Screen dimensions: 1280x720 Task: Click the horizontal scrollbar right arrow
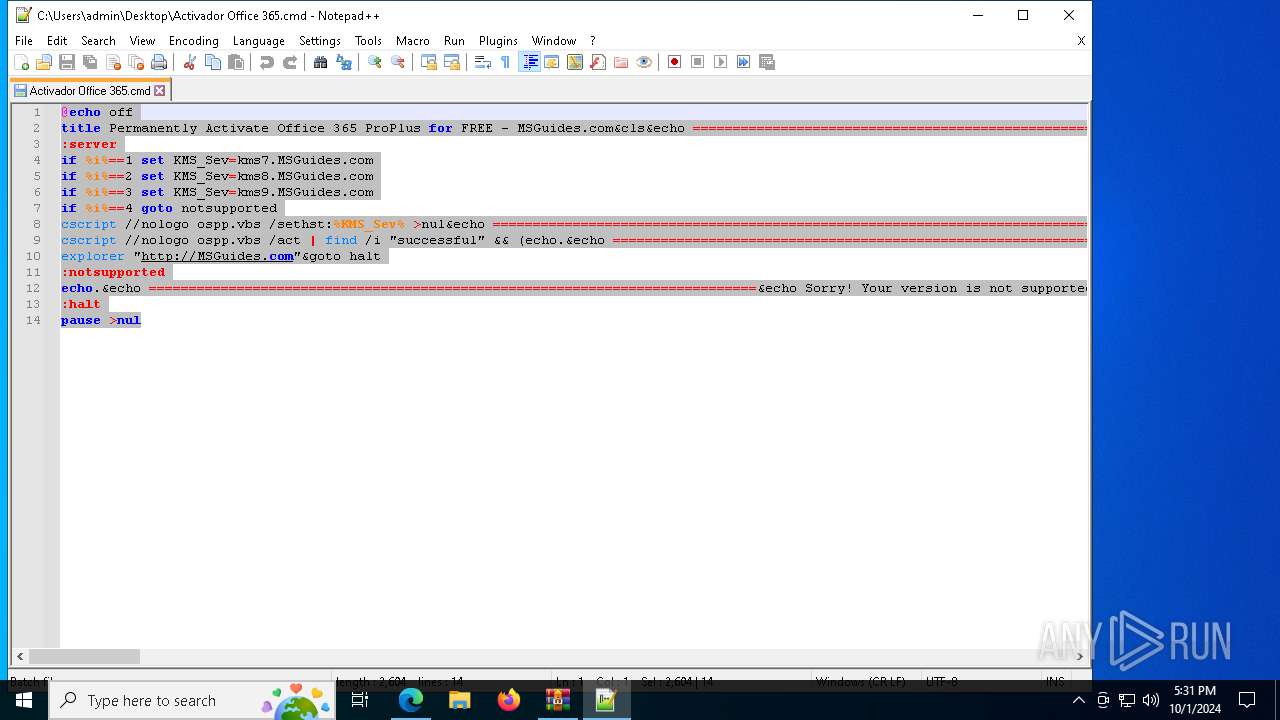coord(1080,656)
